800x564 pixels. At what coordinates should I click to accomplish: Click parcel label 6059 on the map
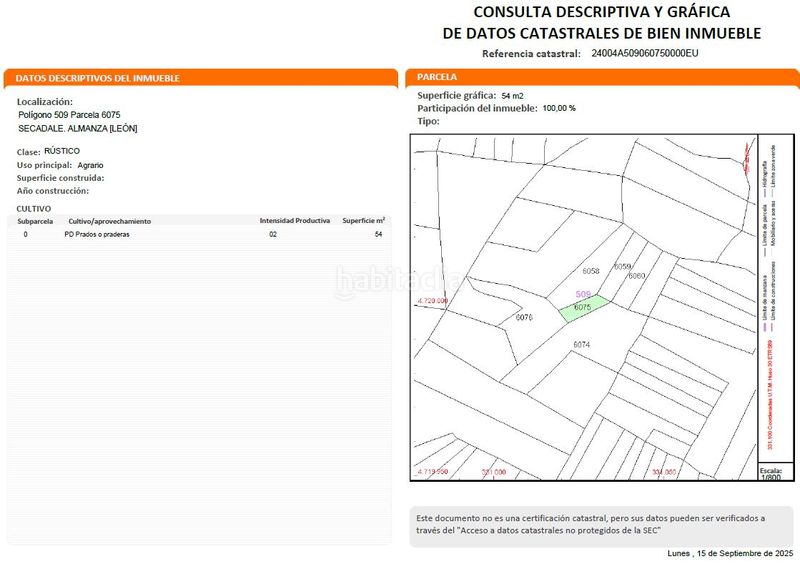coord(622,266)
